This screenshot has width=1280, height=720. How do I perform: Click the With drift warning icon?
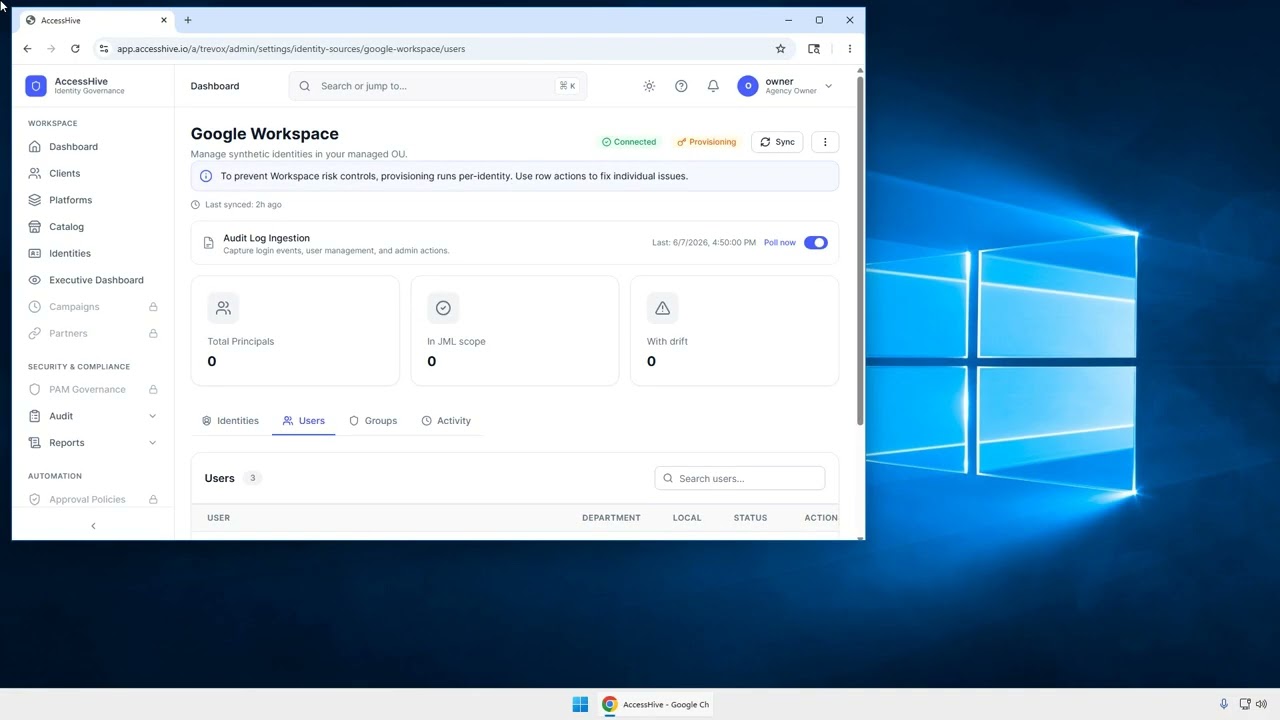coord(662,308)
